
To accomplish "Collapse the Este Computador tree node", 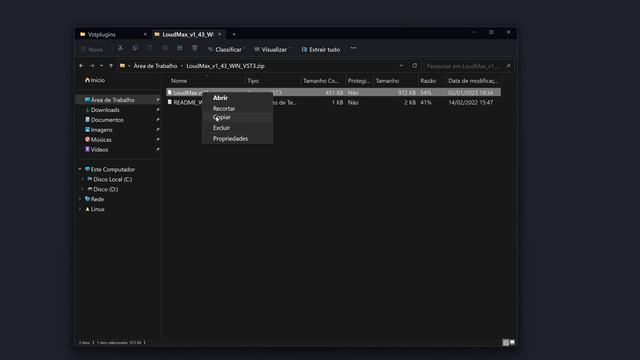I will (x=80, y=169).
